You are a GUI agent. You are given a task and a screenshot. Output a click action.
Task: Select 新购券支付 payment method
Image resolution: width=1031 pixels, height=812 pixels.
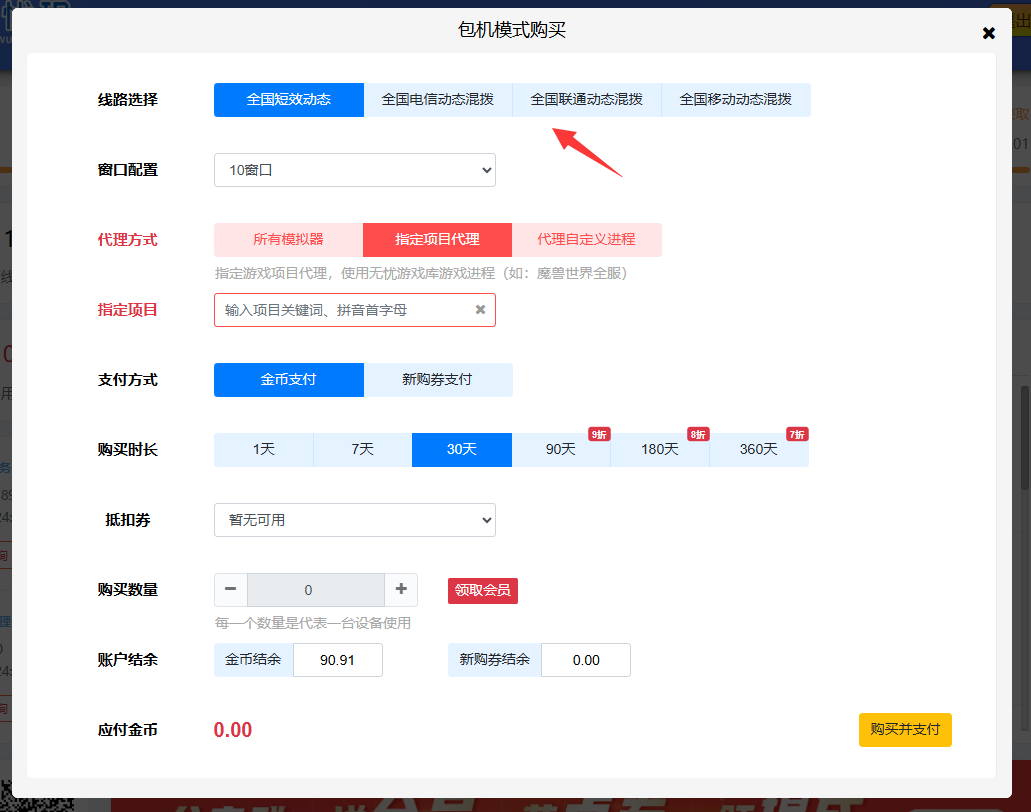438,380
